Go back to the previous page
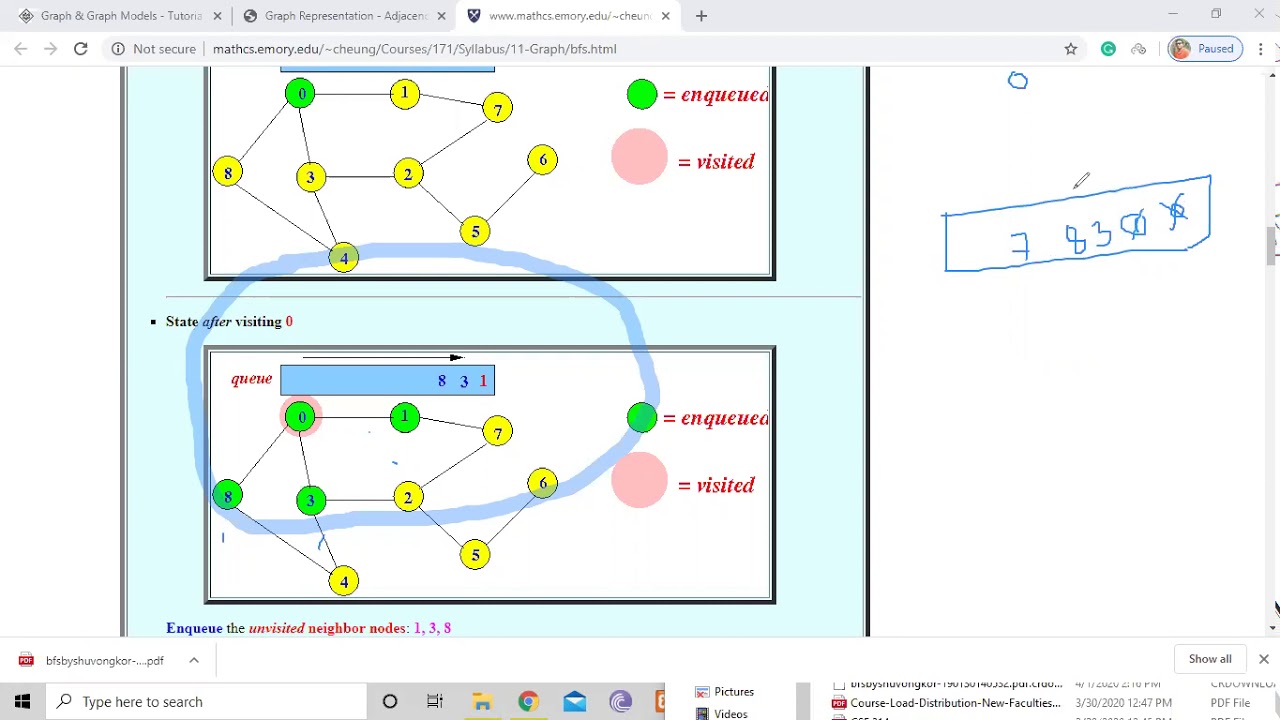1280x720 pixels. coord(20,48)
